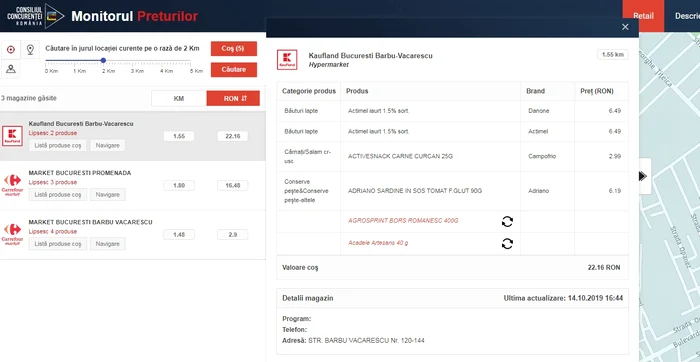Click the 1.48 distance value
Image resolution: width=700 pixels, height=362 pixels.
(179, 234)
